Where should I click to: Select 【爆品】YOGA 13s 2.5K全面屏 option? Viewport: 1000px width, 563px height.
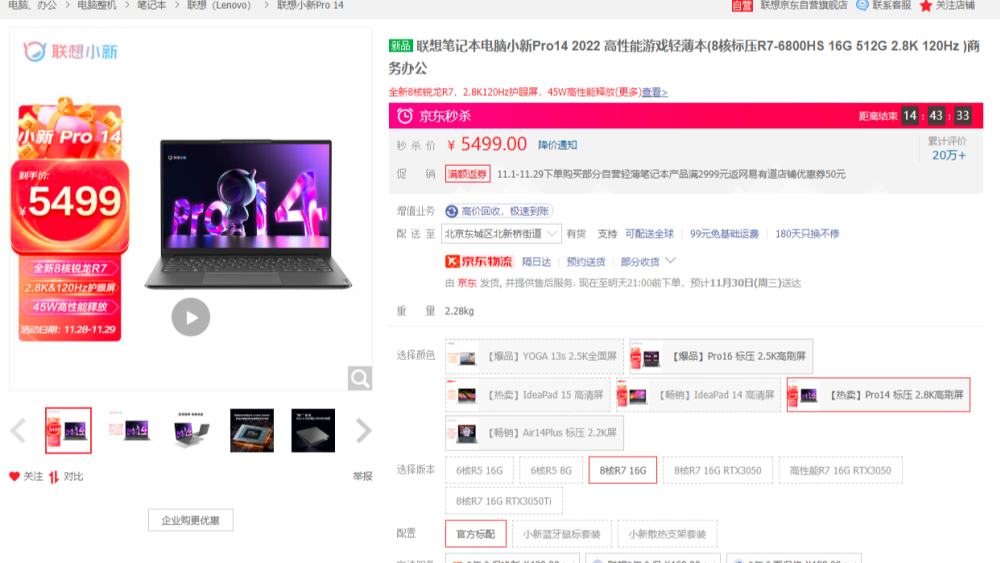tap(534, 356)
